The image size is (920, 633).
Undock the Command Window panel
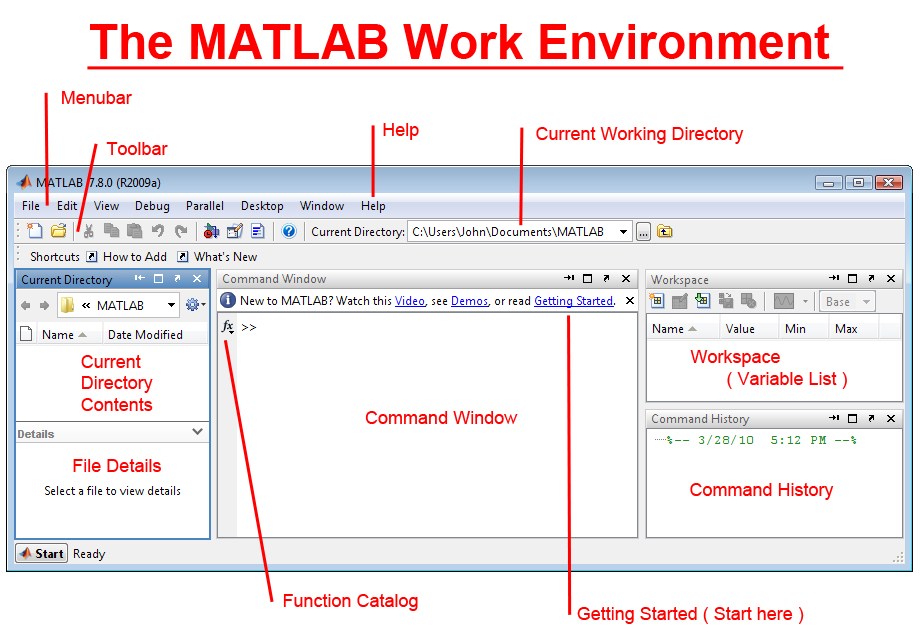[606, 278]
